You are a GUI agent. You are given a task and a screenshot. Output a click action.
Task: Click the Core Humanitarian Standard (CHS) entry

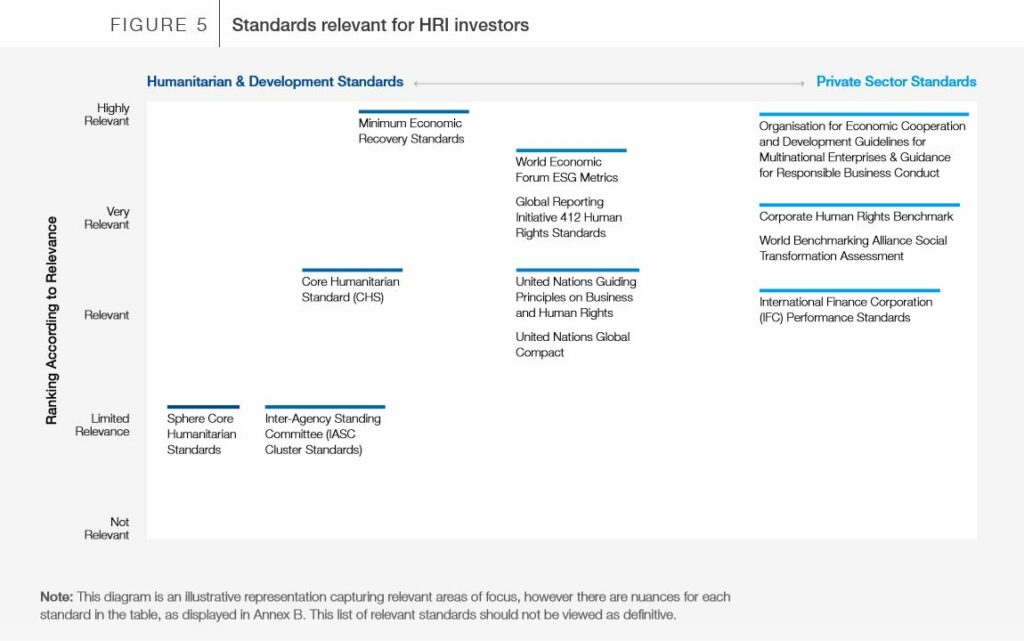click(350, 289)
